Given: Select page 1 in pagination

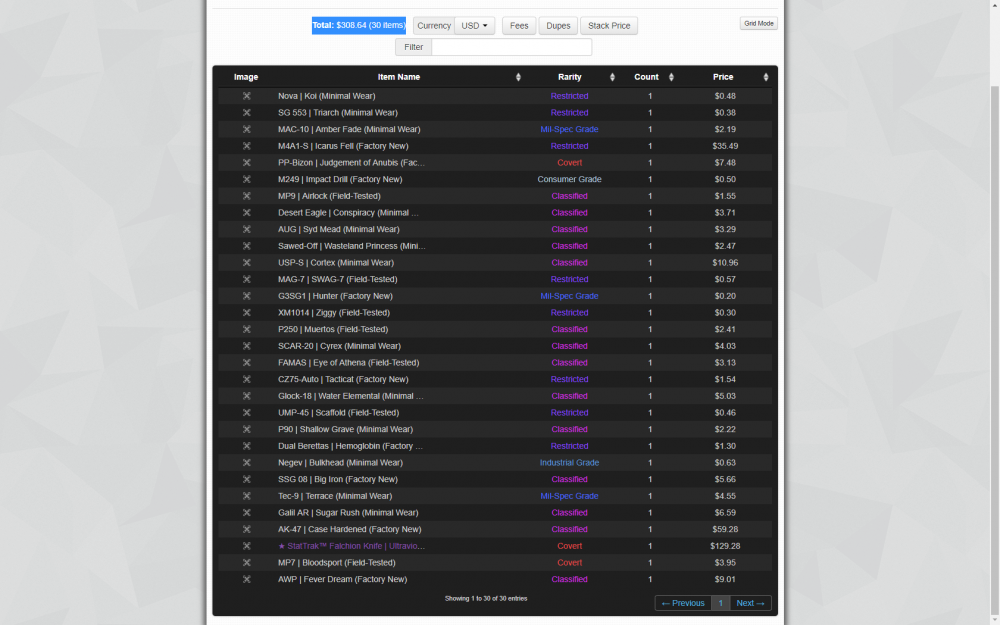Looking at the screenshot, I should pyautogui.click(x=721, y=603).
